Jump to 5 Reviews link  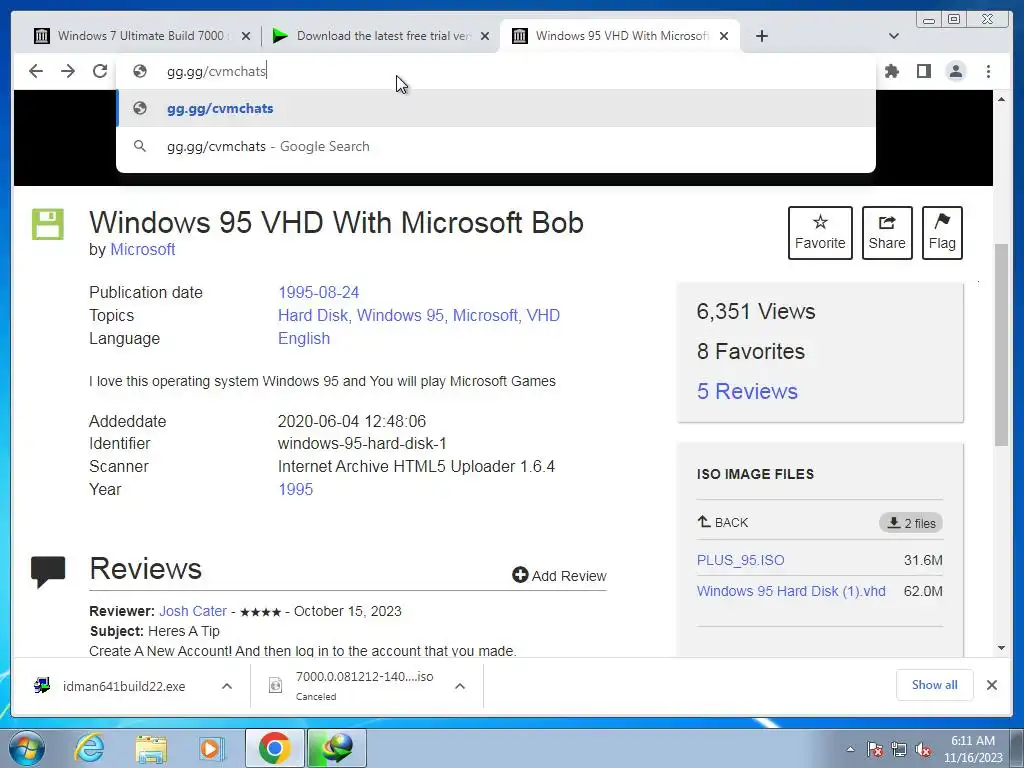(747, 391)
